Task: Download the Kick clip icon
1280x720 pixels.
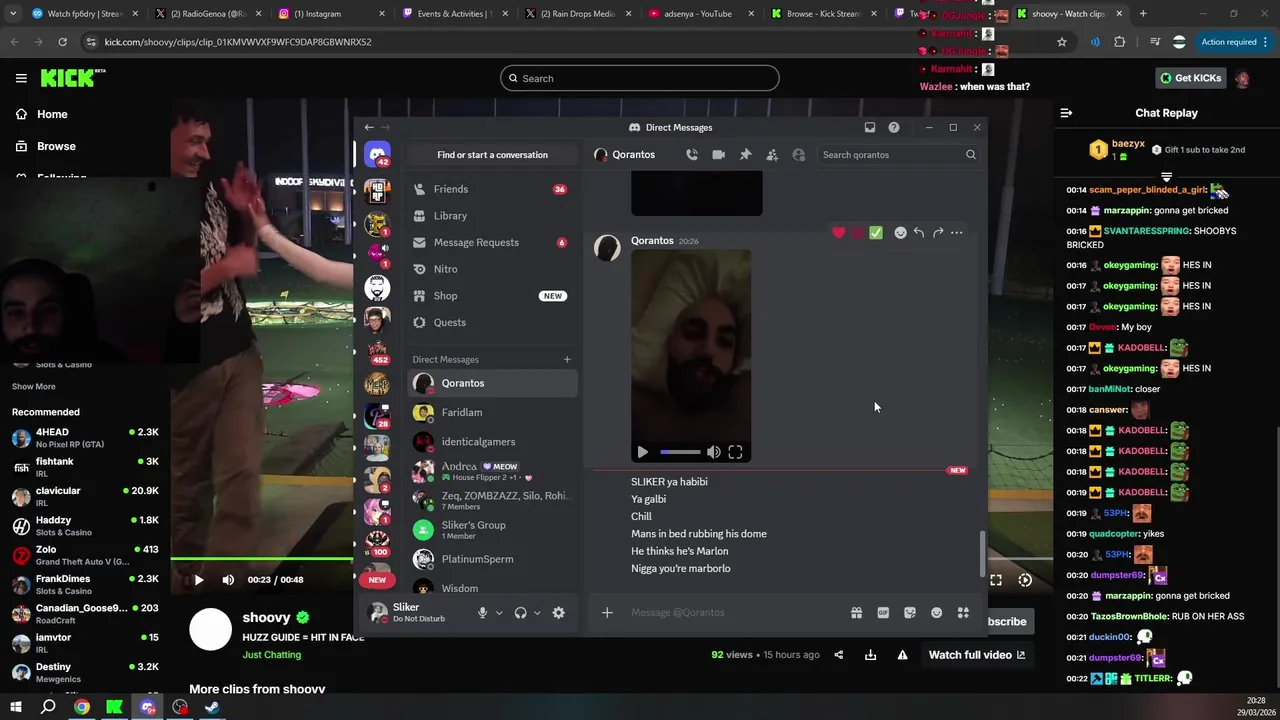Action: pyautogui.click(x=871, y=655)
